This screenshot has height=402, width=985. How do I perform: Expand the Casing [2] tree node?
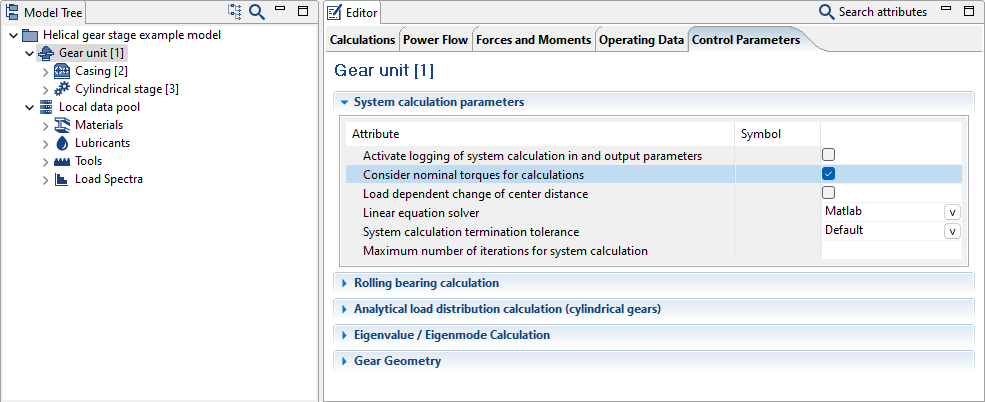click(45, 72)
